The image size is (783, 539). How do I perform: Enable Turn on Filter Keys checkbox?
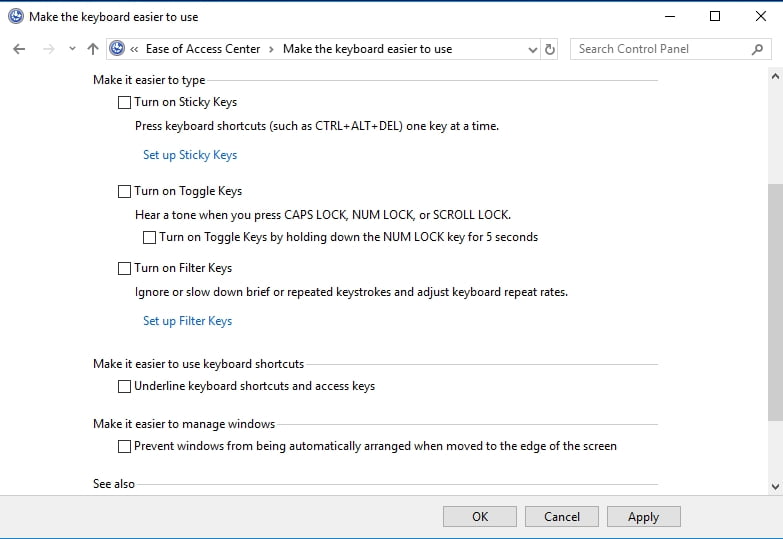pos(124,268)
